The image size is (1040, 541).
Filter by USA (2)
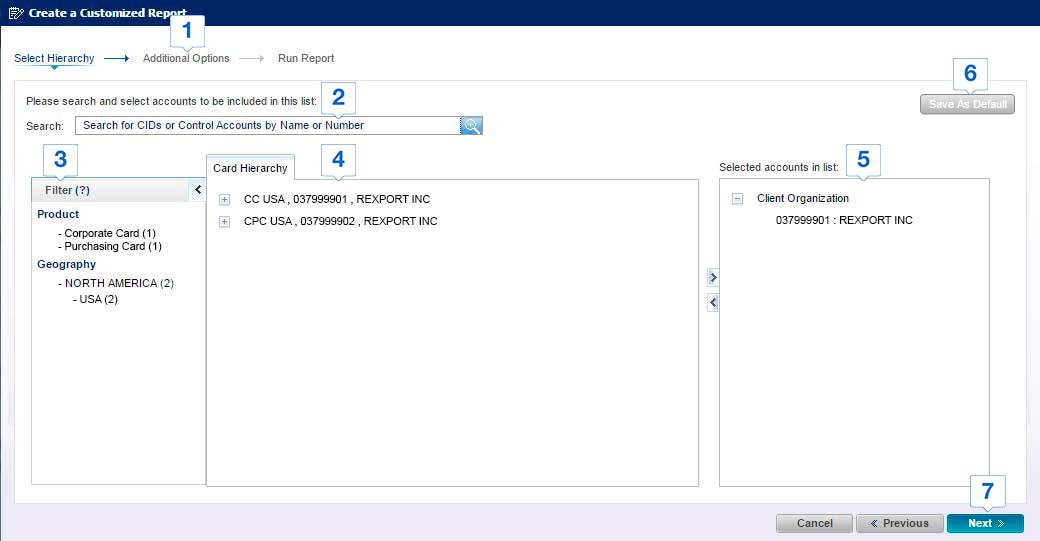tap(99, 299)
